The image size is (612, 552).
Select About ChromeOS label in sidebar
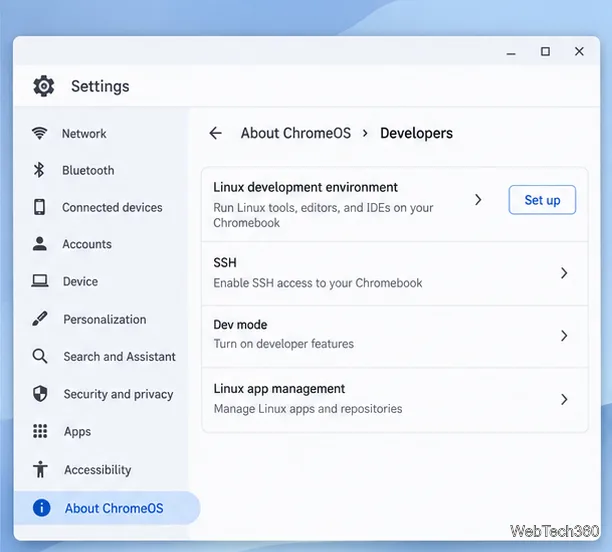tap(114, 508)
